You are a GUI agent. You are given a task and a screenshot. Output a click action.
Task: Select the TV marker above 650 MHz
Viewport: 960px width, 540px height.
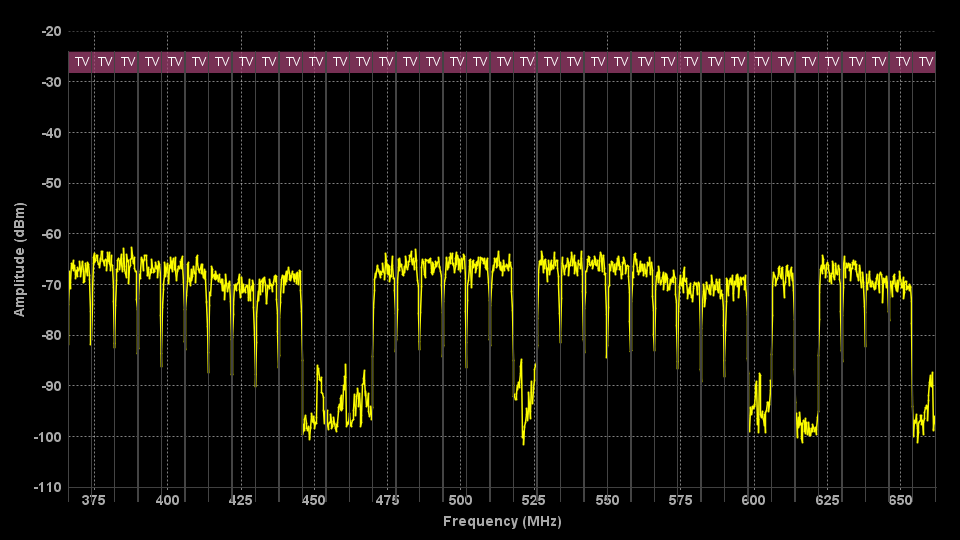(903, 62)
